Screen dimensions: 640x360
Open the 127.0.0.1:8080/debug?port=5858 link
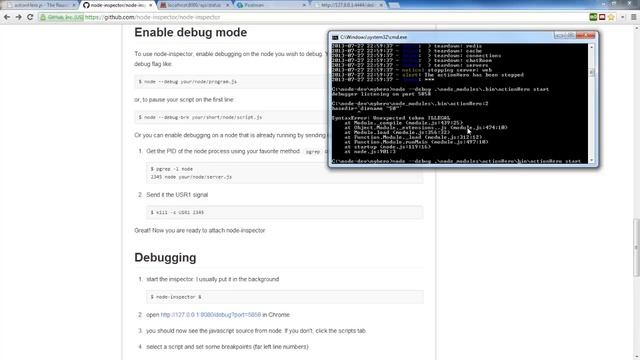(211, 315)
